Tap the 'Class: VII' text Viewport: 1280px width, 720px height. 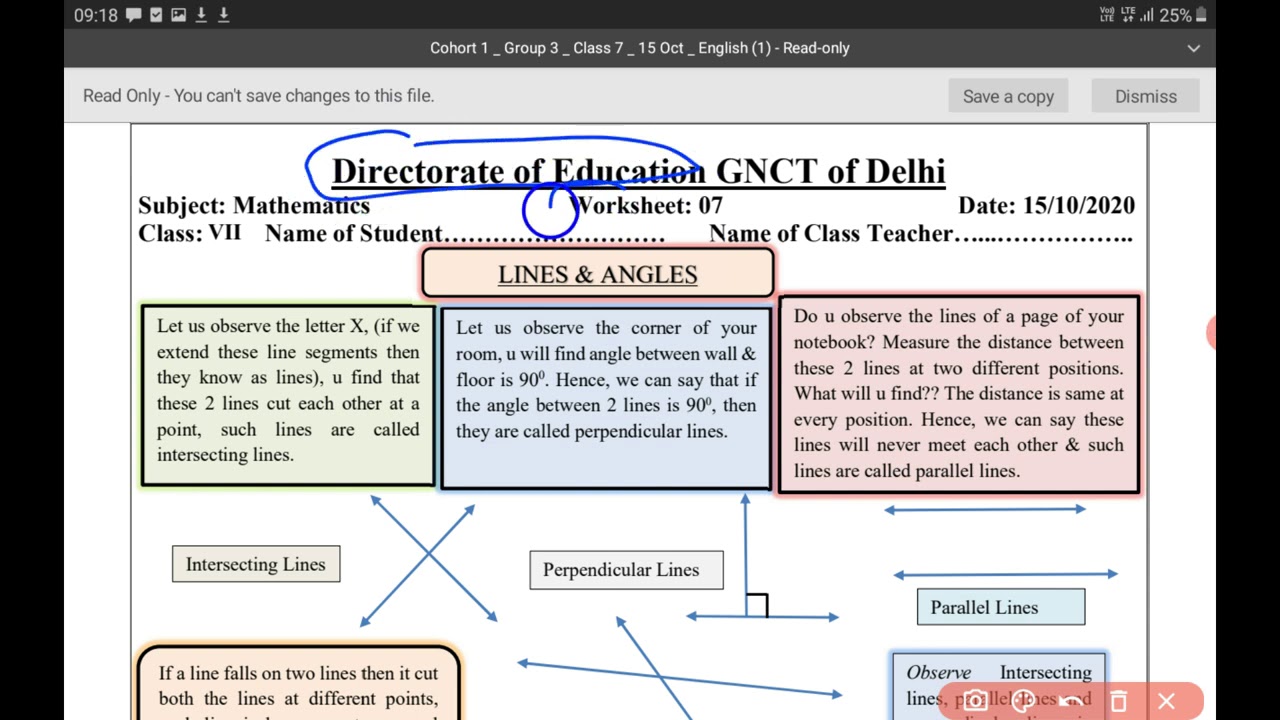(189, 233)
